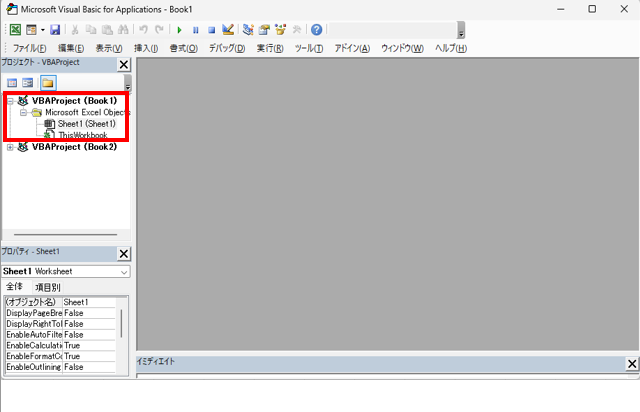Open the 実行(R) menu
Viewport: 640px width, 412px height.
[270, 48]
